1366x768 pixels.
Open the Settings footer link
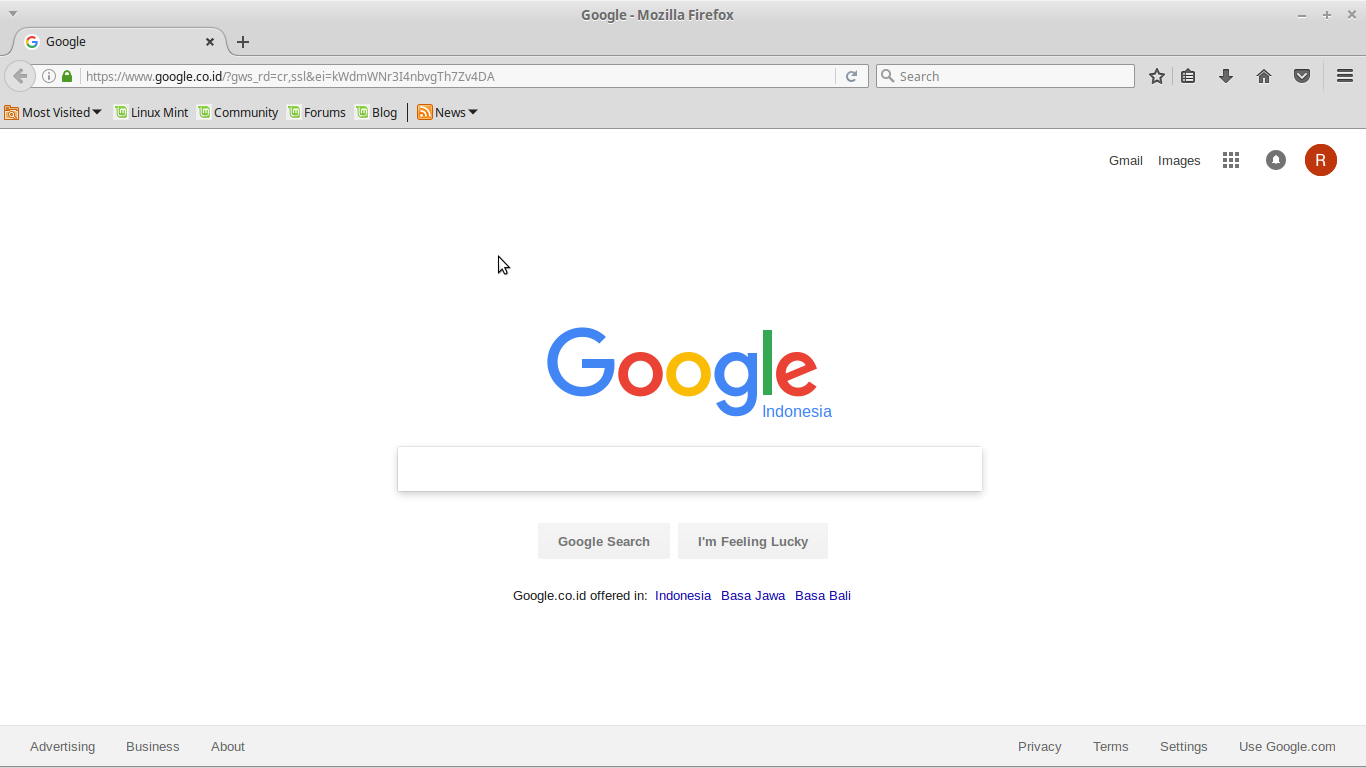pos(1184,746)
